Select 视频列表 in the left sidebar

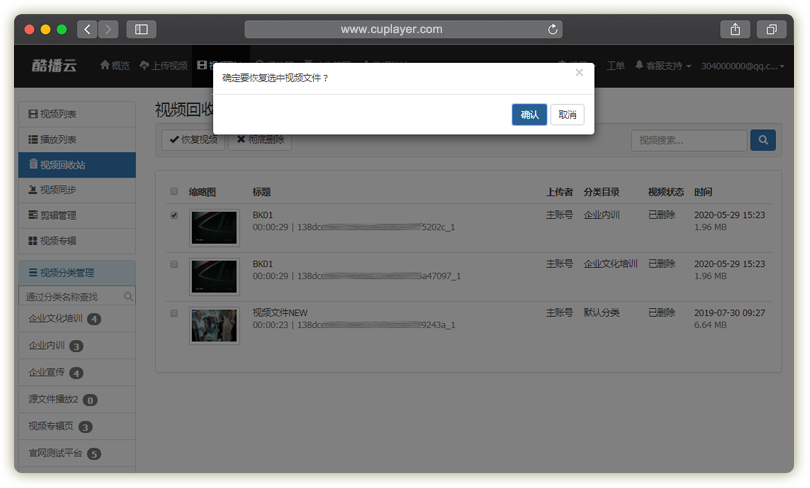pyautogui.click(x=77, y=115)
